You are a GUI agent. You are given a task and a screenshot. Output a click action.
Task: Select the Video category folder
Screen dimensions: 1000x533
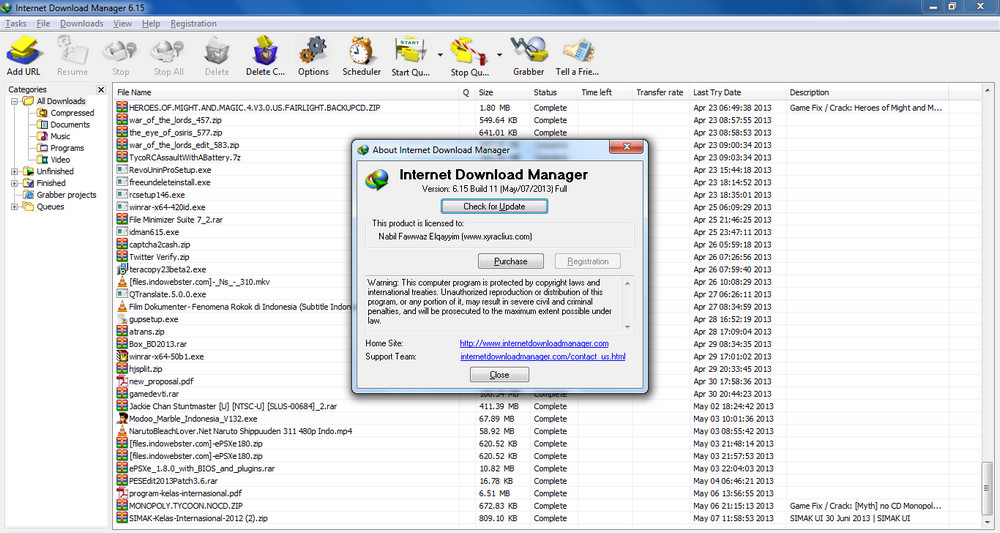(x=60, y=159)
